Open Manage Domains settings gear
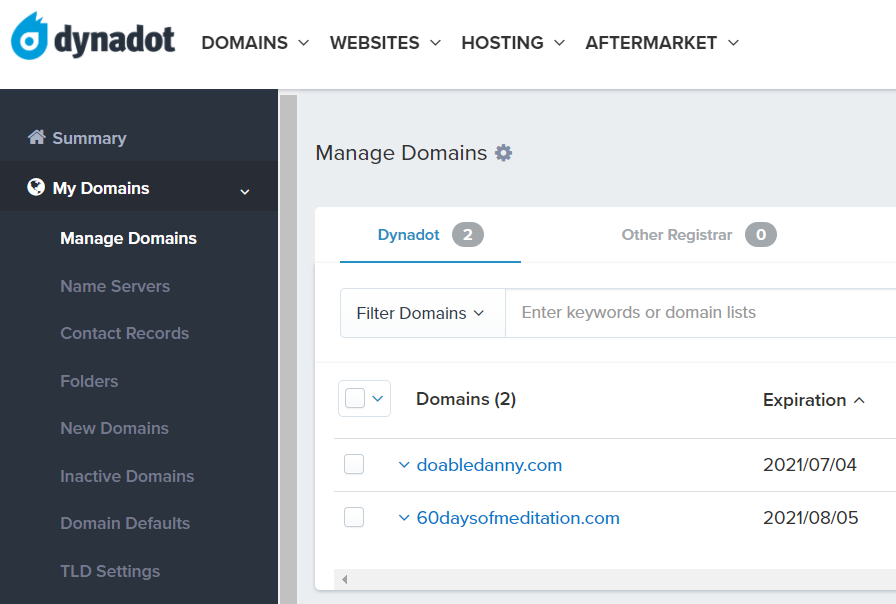896x604 pixels. pos(503,153)
